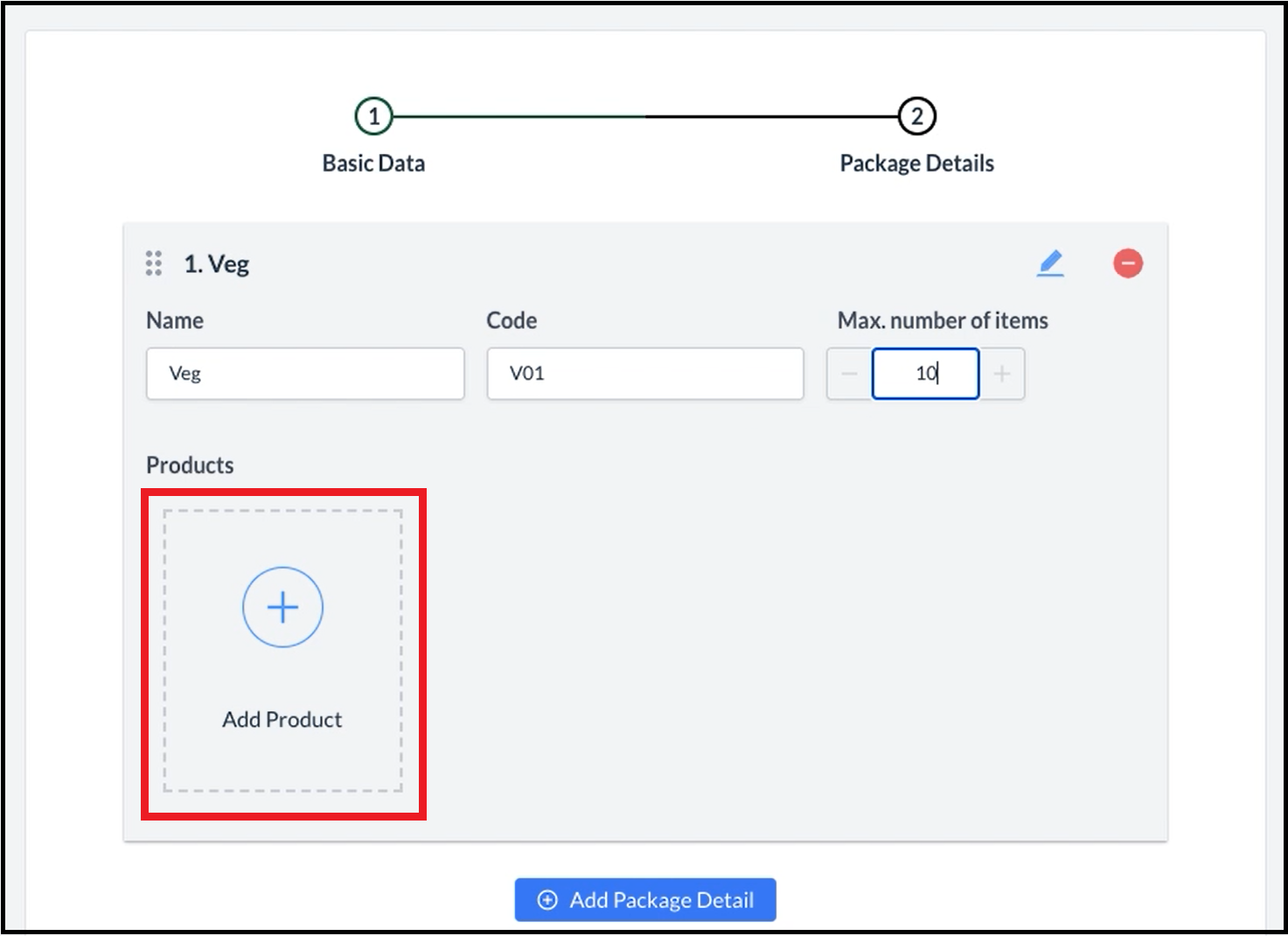The height and width of the screenshot is (936, 1288).
Task: Click the blue plus circle under Products
Action: 282,607
